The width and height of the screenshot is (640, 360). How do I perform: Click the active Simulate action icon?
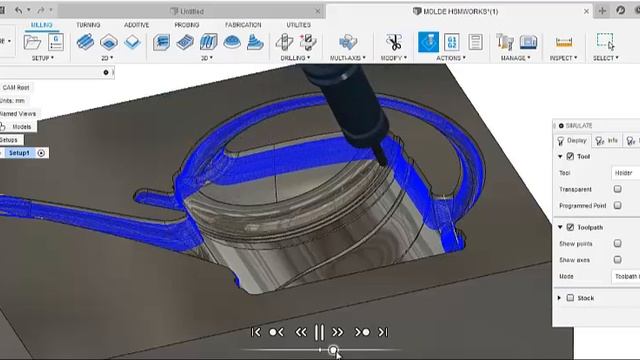tap(429, 42)
